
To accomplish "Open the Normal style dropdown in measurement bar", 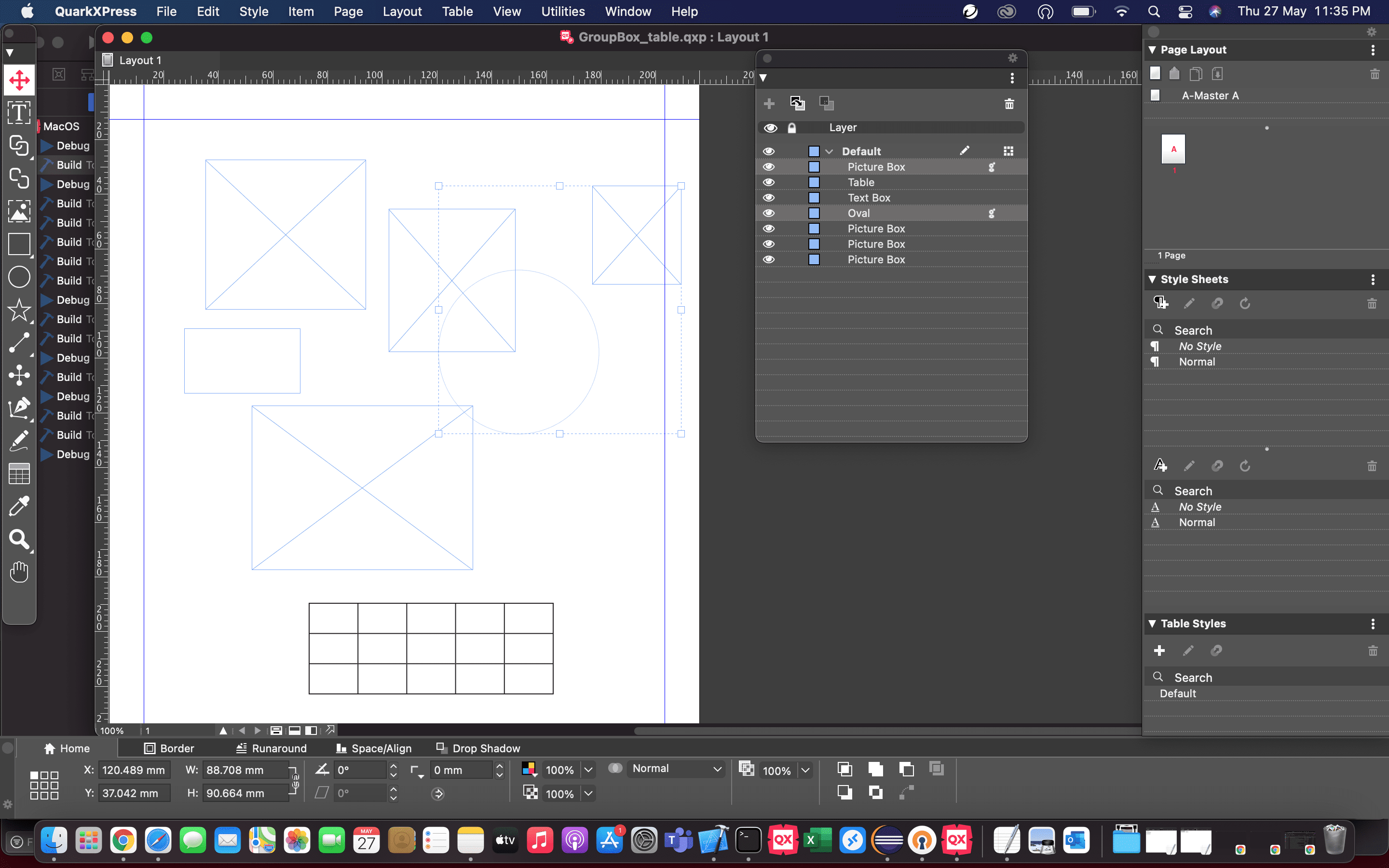I will point(675,769).
